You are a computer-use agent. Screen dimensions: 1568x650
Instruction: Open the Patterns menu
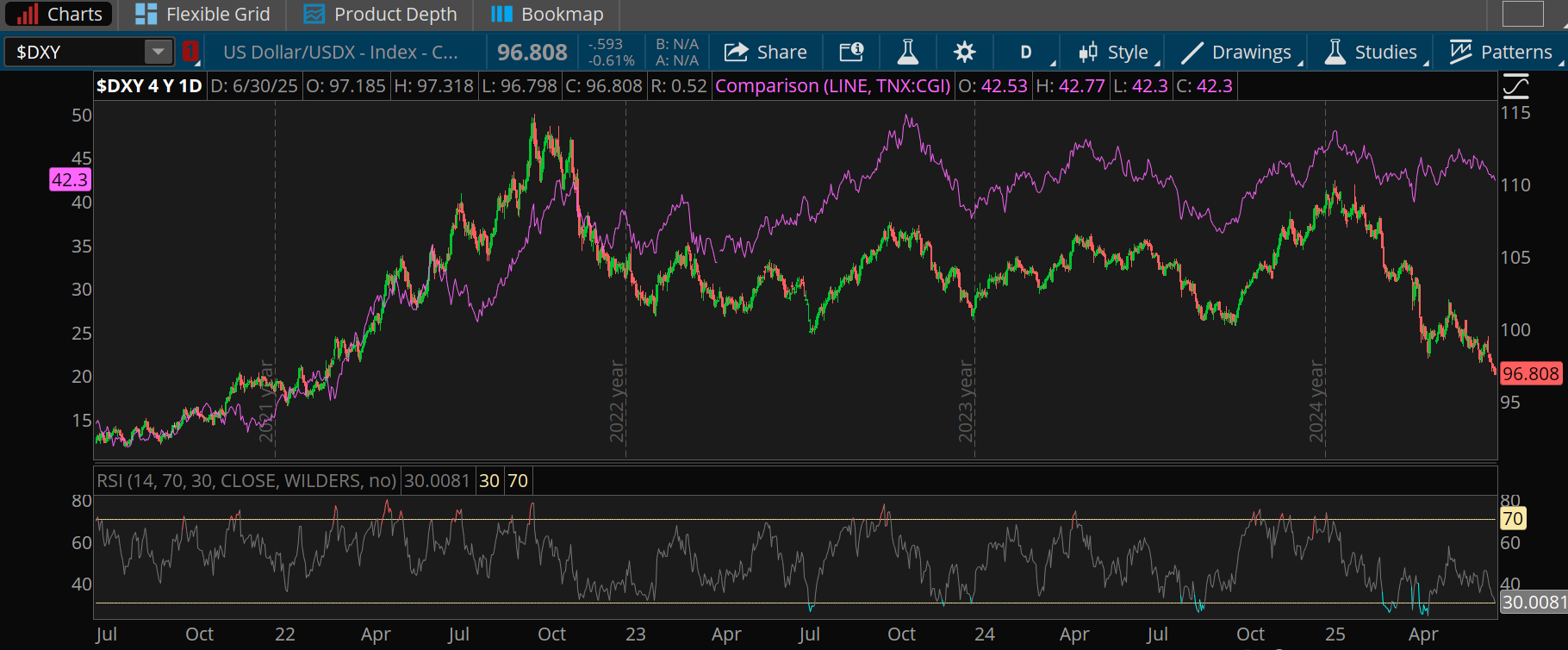(1503, 52)
